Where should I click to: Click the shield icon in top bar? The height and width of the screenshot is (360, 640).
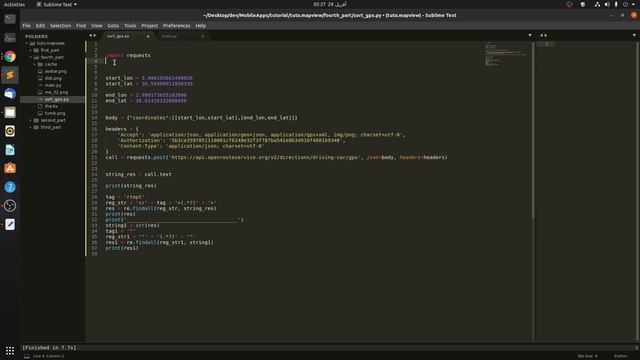[x=583, y=4]
